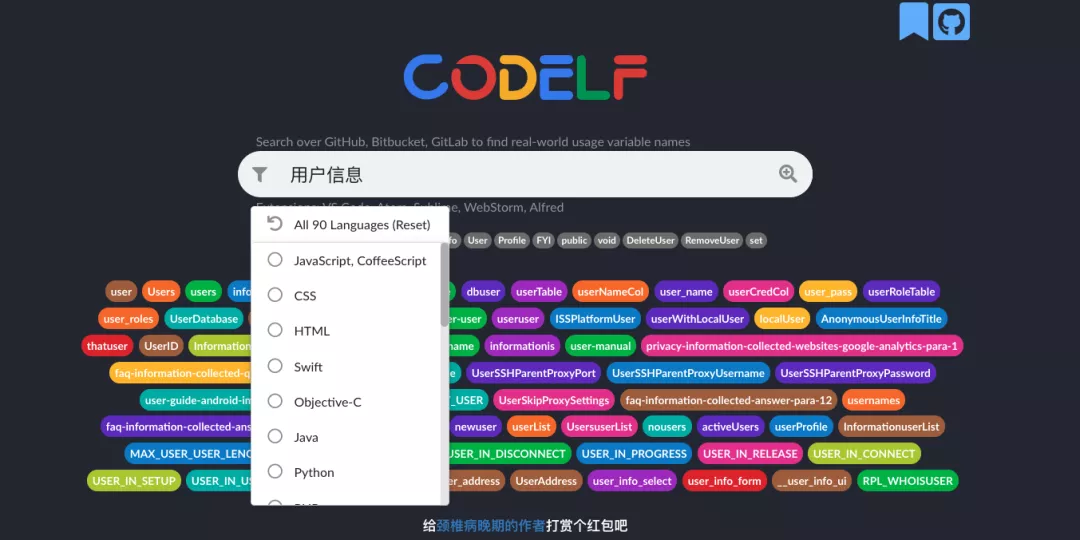Select the orange 'Users' variable tag
Screen dimensions: 1080x540
click(161, 291)
